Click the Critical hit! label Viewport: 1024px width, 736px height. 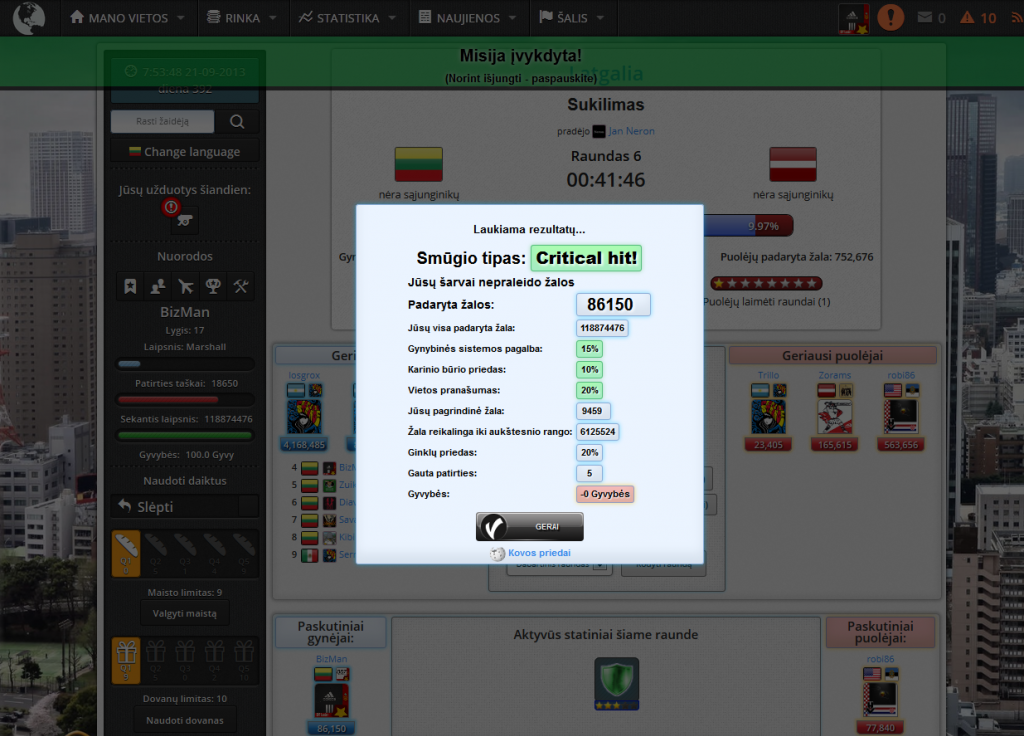tap(586, 258)
